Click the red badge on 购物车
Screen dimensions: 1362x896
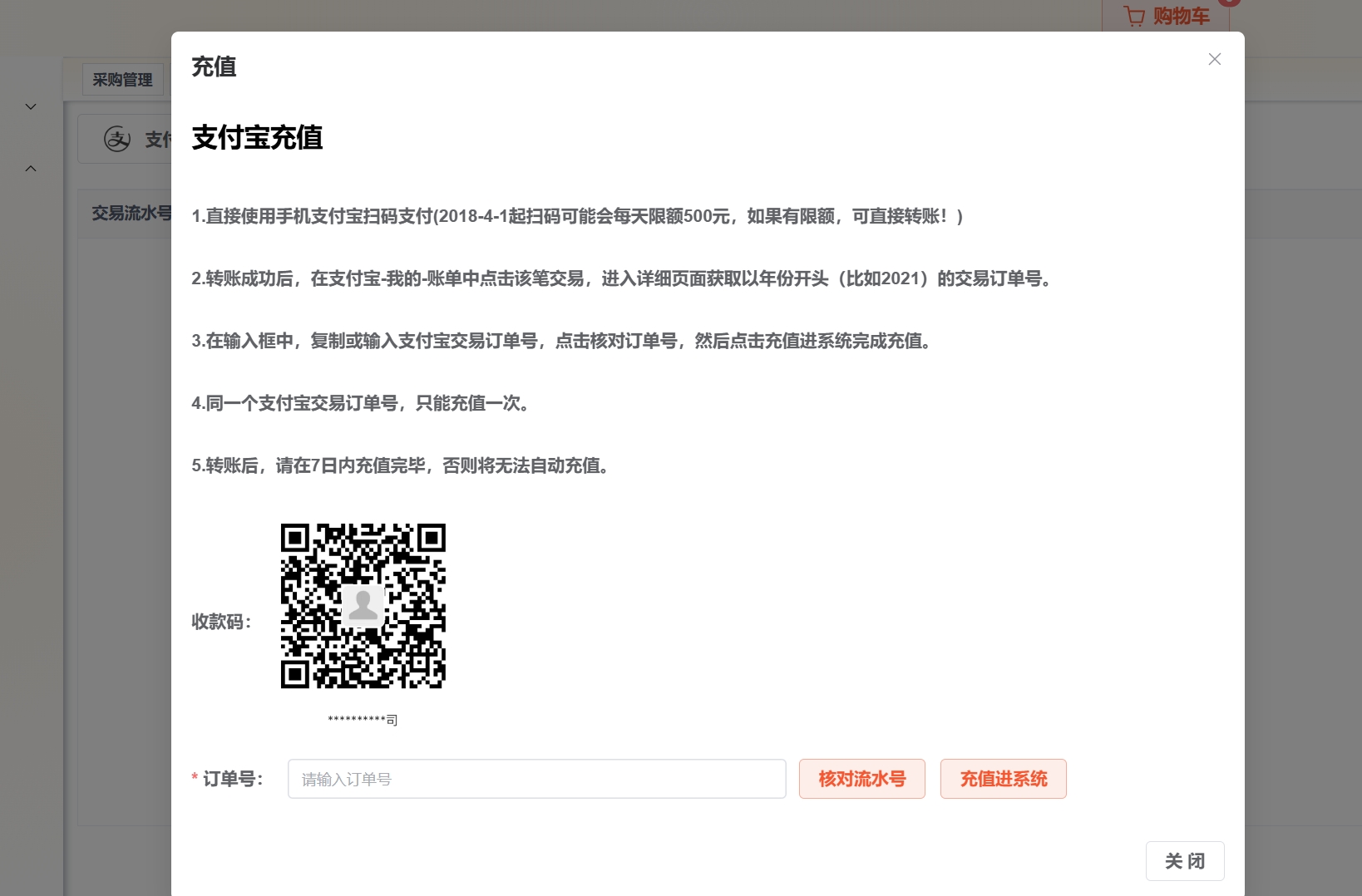pos(1229,2)
